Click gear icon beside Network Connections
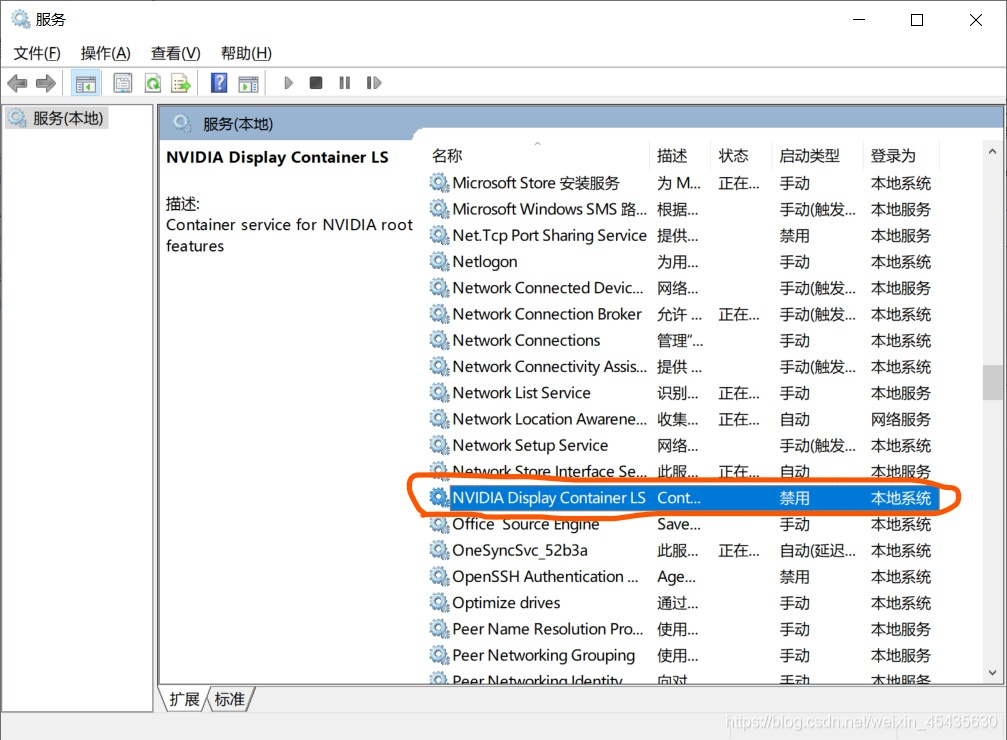Viewport: 1007px width, 740px height. [x=439, y=340]
